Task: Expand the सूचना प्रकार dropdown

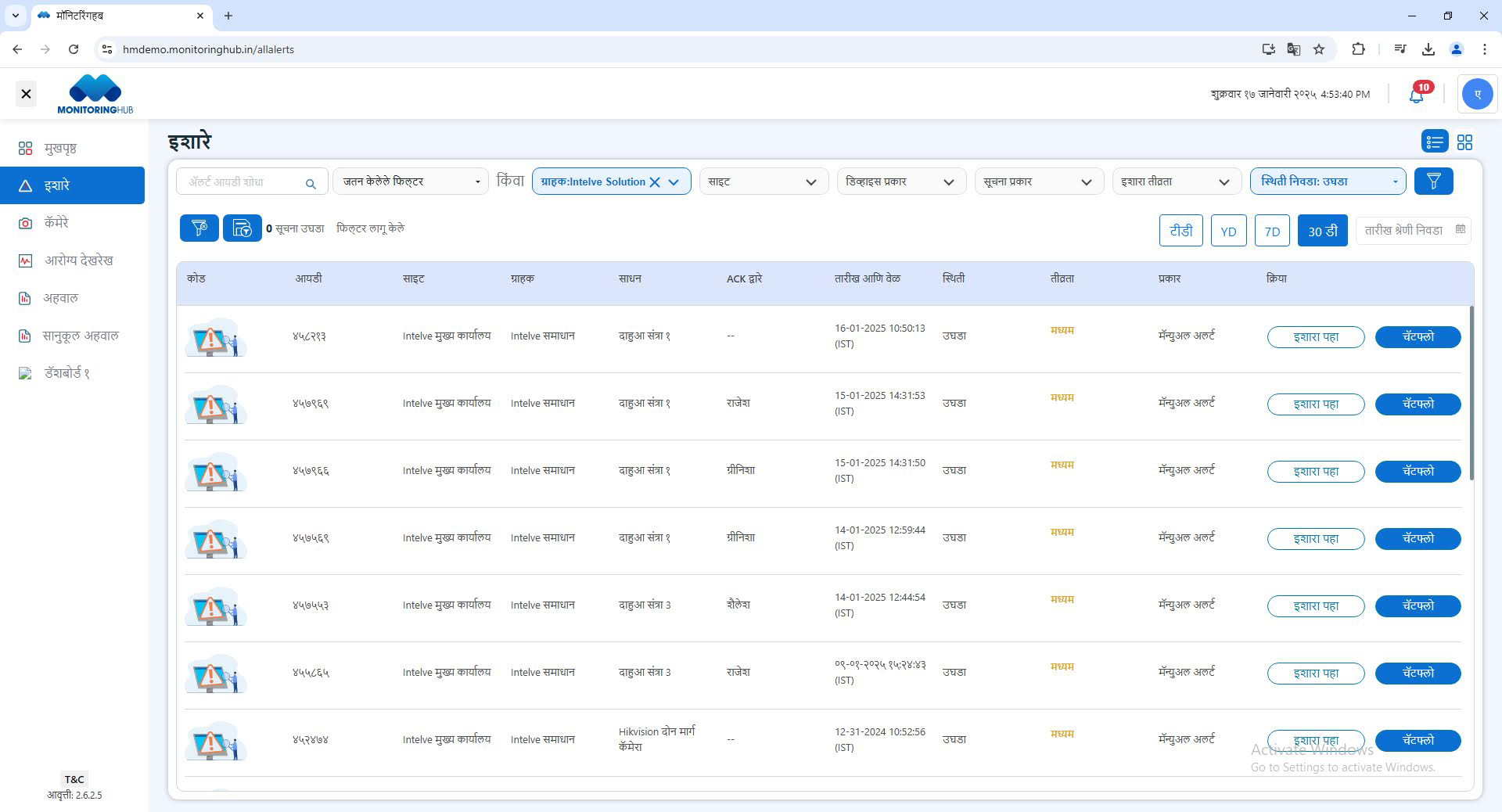Action: click(x=1038, y=181)
